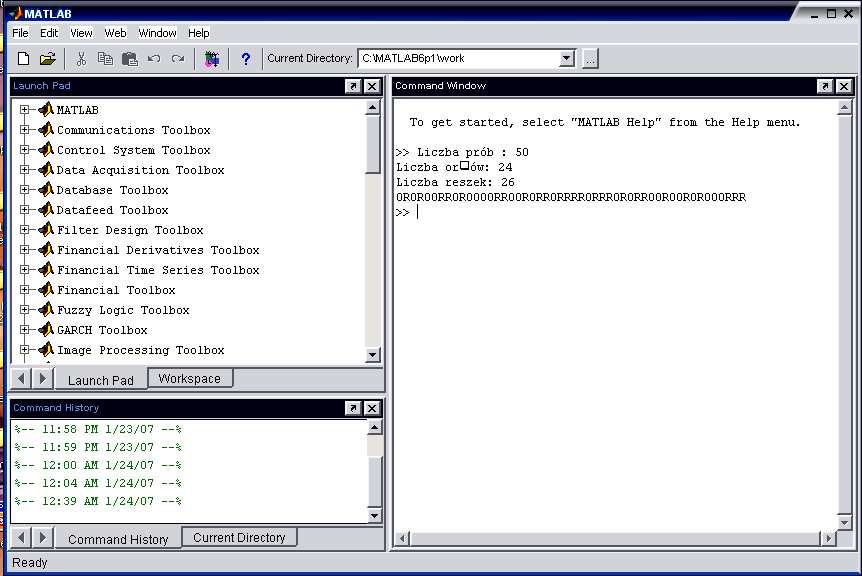Open help with the question mark icon
This screenshot has height=576, width=862.
click(246, 58)
